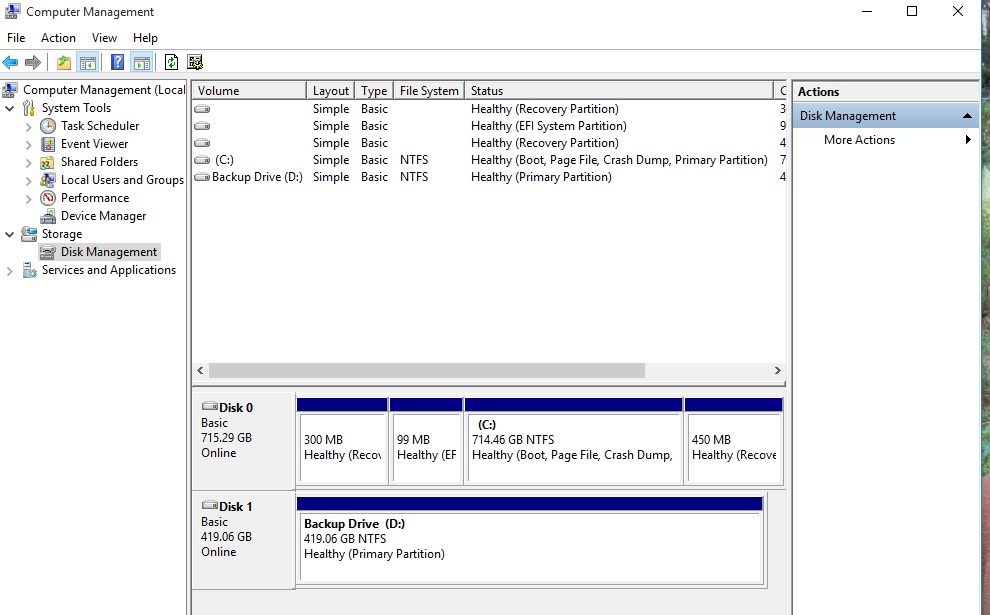Sort by the Status column header

pos(619,91)
